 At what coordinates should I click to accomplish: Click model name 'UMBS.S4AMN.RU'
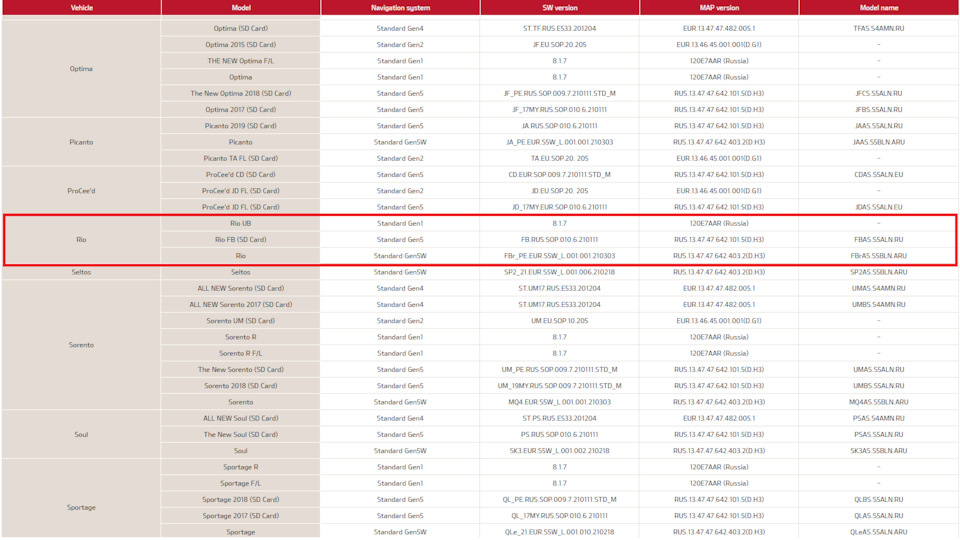[x=879, y=304]
